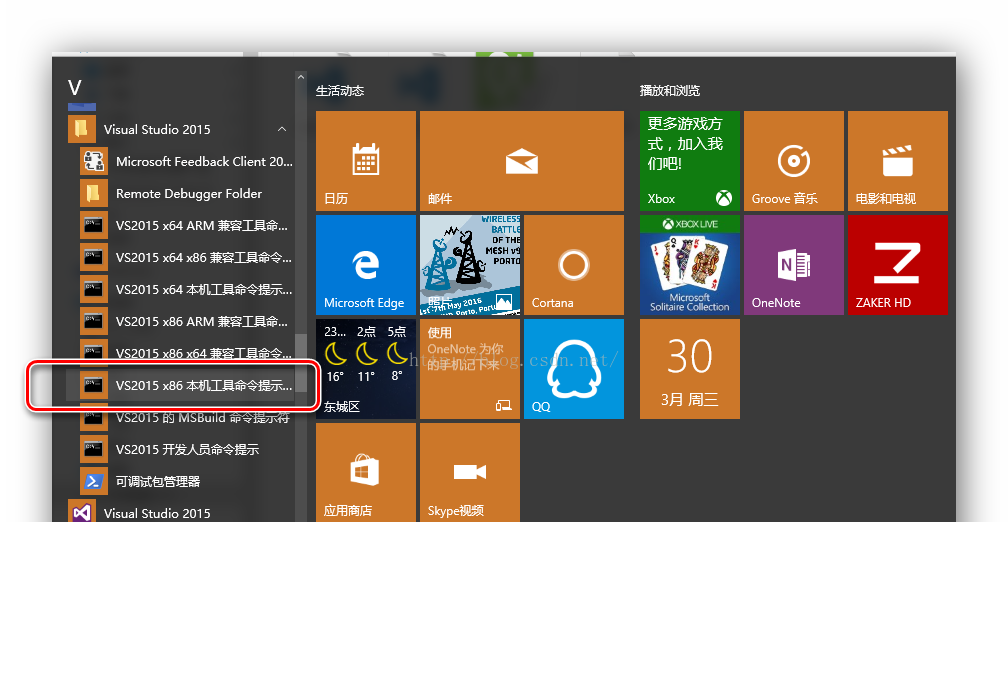Click the purple Visual Studio logo icon
Image resolution: width=1008 pixels, height=698 pixels.
point(82,512)
